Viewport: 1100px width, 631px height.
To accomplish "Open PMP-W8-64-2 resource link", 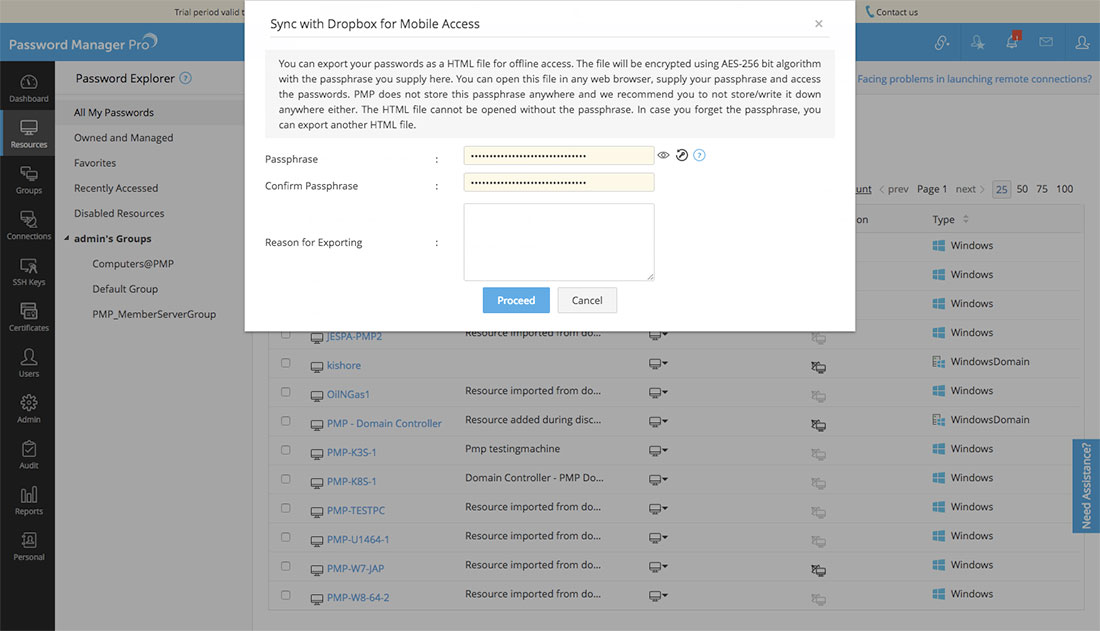I will tap(358, 598).
